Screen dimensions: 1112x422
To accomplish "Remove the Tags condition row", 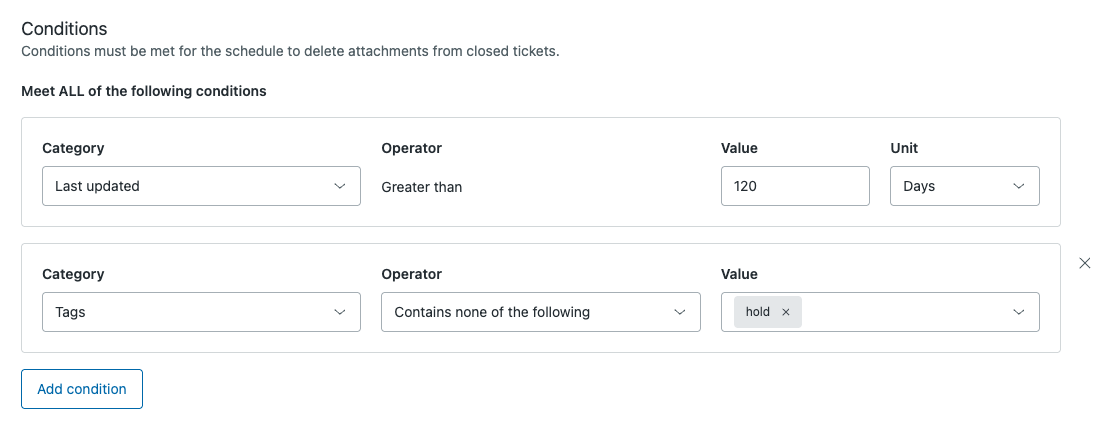I will pyautogui.click(x=1085, y=263).
